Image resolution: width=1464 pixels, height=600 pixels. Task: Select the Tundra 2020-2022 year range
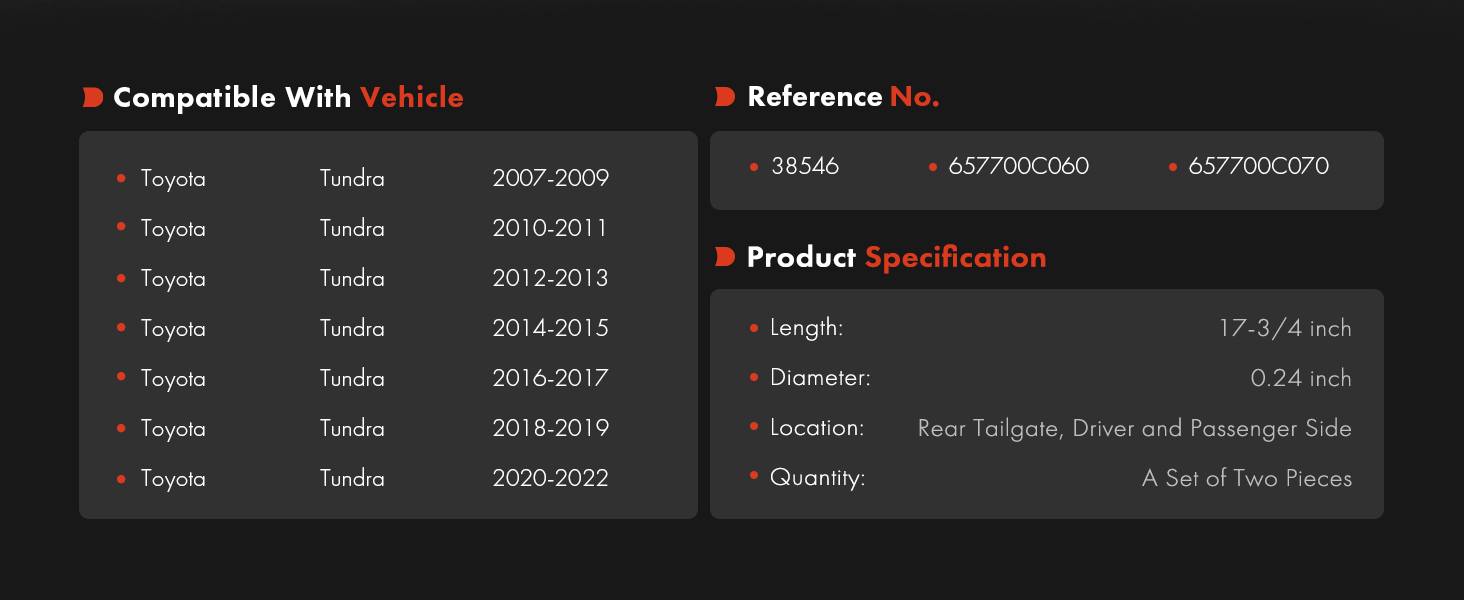pyautogui.click(x=550, y=478)
